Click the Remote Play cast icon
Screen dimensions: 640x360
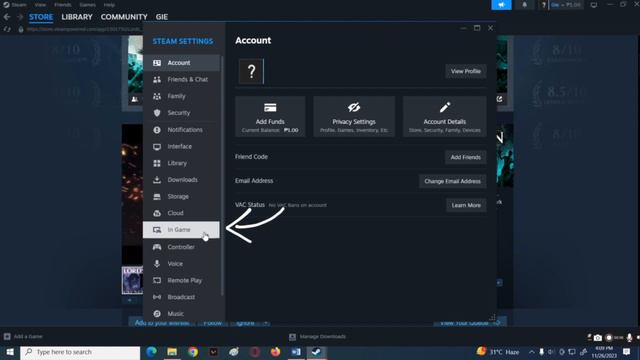click(157, 280)
